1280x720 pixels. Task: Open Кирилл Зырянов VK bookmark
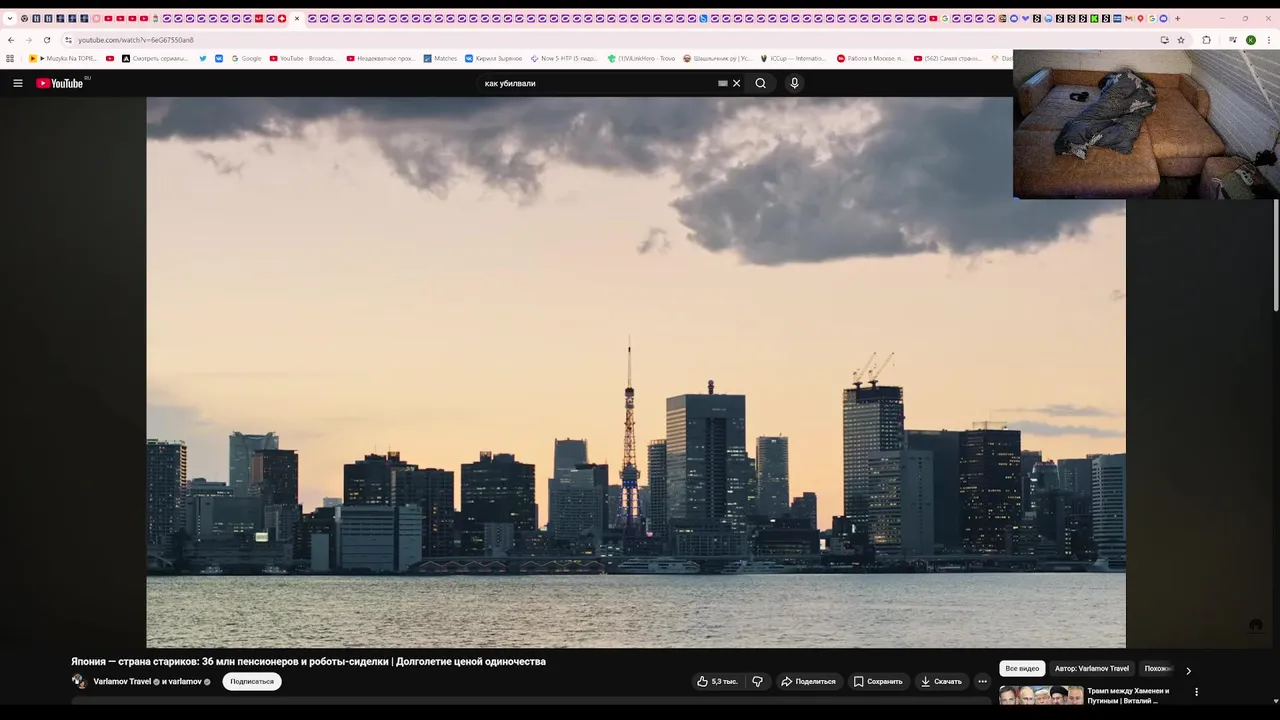pos(494,58)
